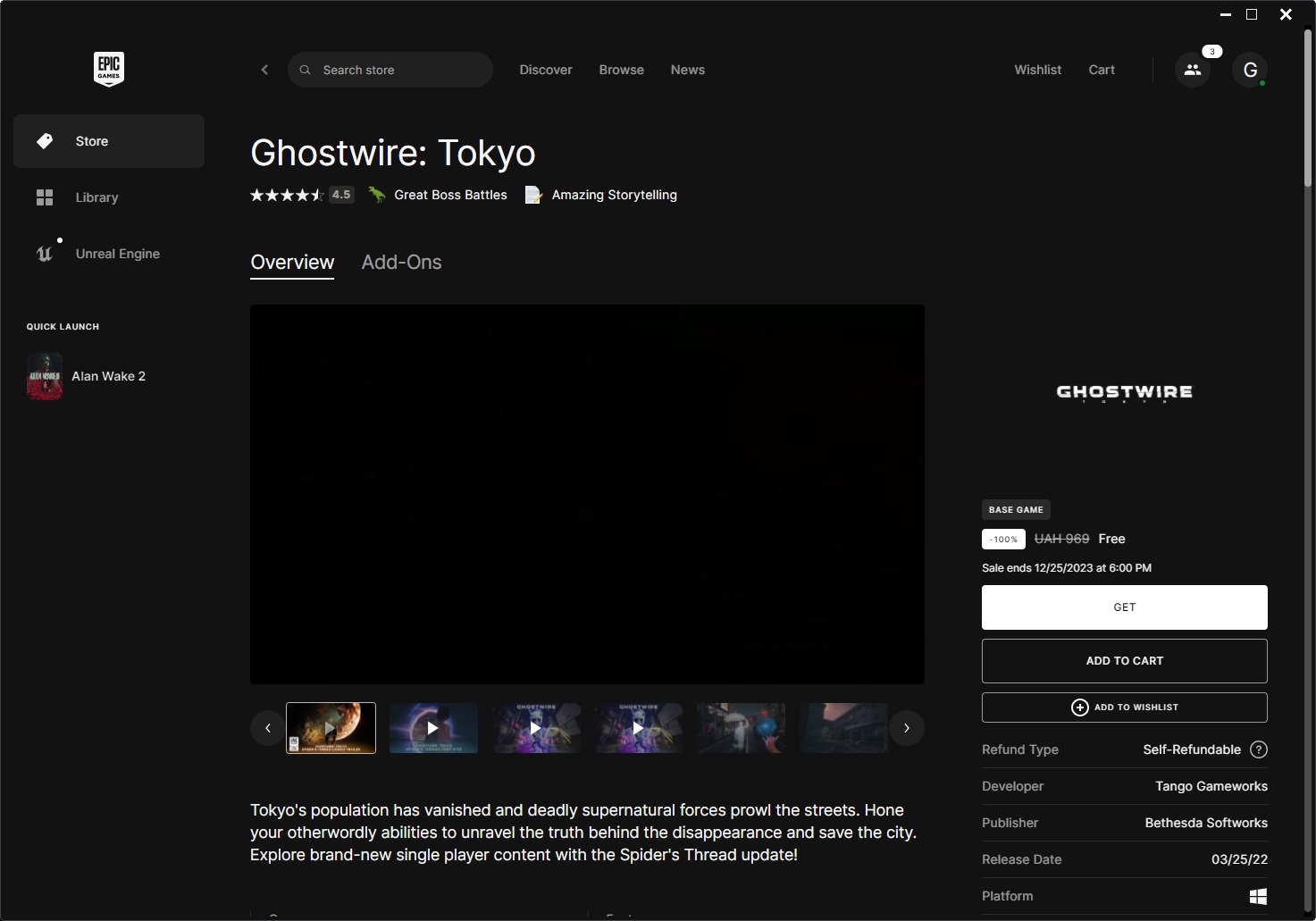Click Alan Wake 2 name in Quick Launch
1316x921 pixels.
click(108, 376)
